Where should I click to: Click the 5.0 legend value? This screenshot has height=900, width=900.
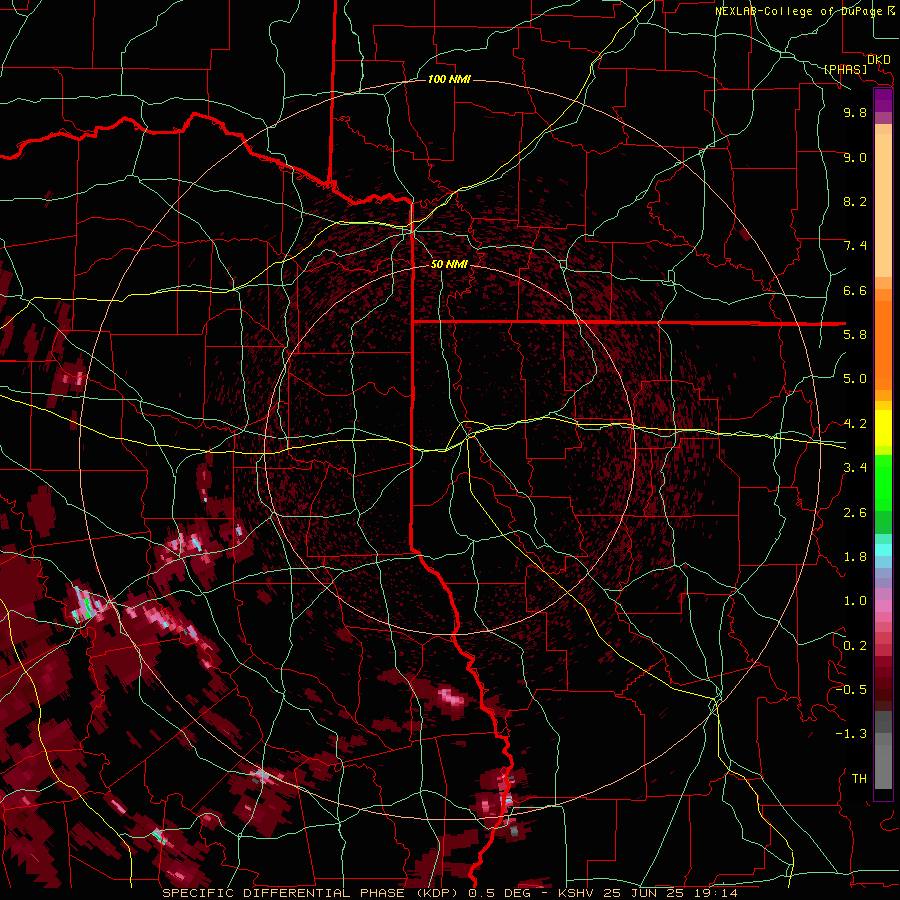pyautogui.click(x=855, y=379)
